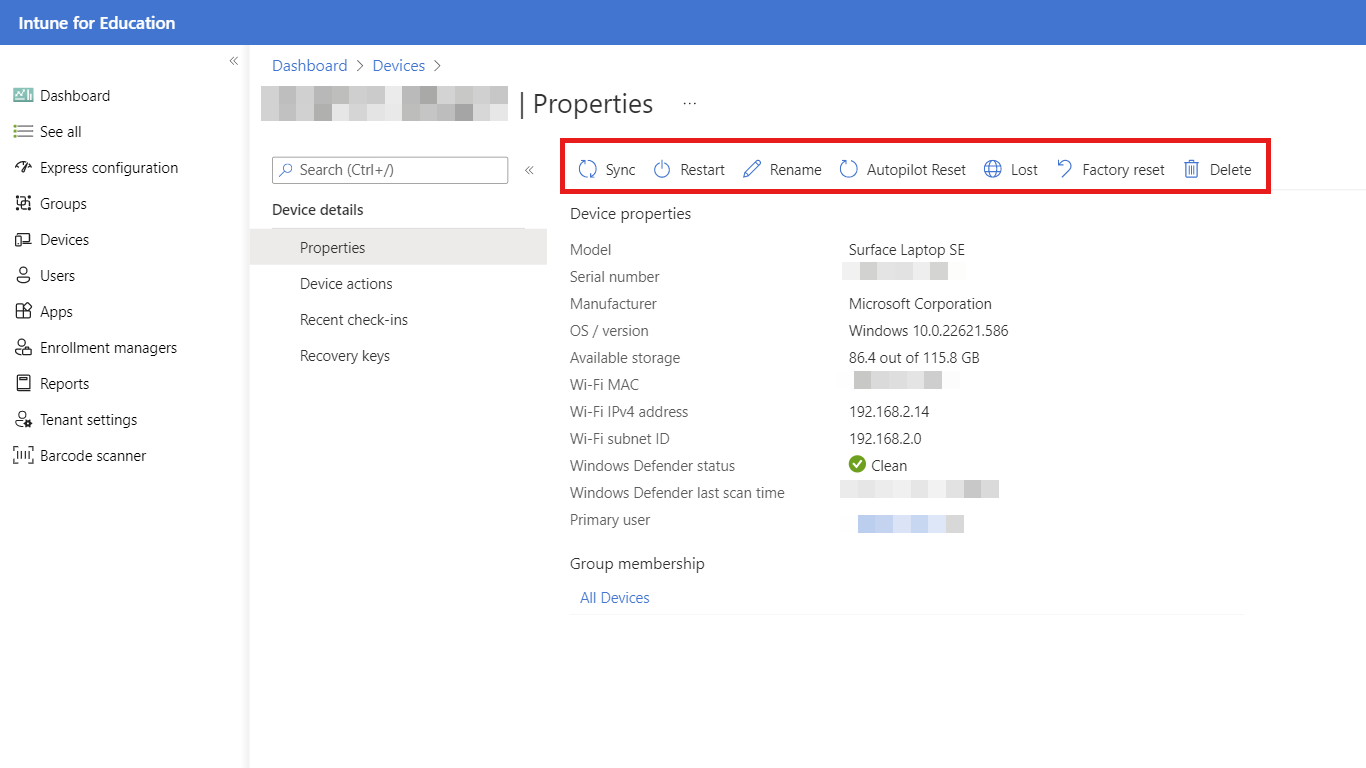Select Device actions in Device details

point(346,284)
